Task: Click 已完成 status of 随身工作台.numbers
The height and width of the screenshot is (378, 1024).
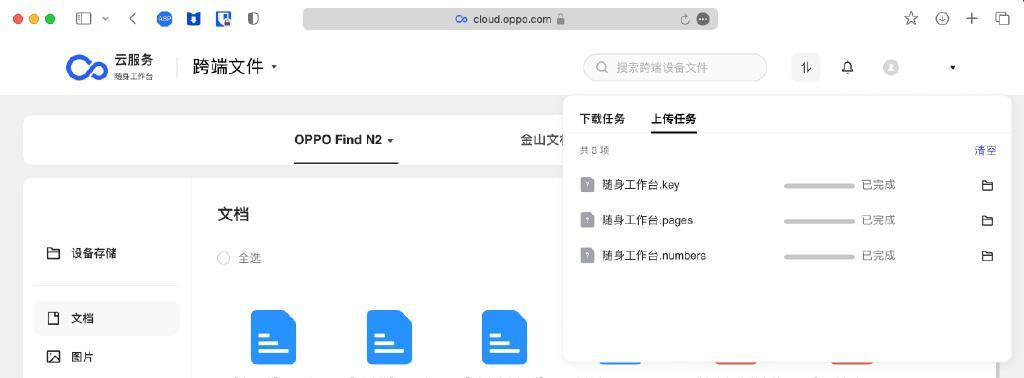Action: 878,255
